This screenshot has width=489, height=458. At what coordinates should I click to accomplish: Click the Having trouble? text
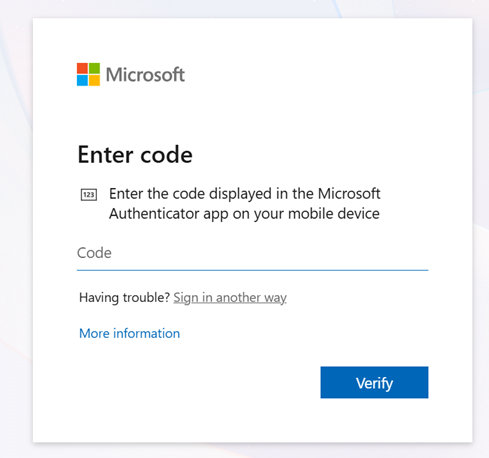[125, 297]
